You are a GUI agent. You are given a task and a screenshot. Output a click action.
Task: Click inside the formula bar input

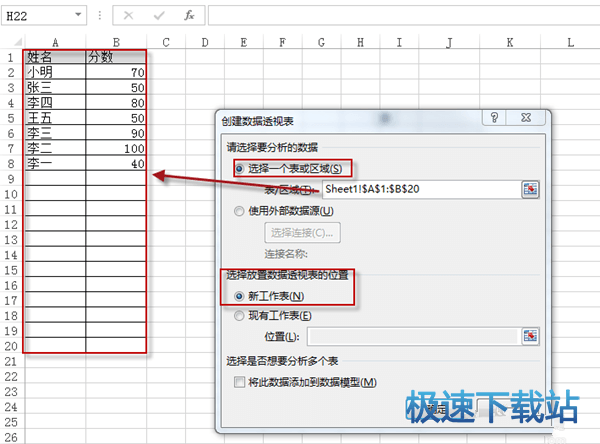404,15
